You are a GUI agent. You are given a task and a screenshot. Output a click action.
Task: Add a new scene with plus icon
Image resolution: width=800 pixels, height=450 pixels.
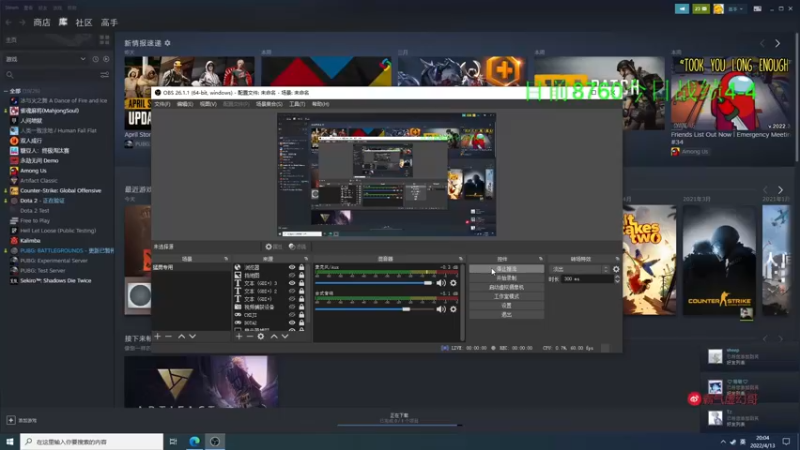point(158,336)
